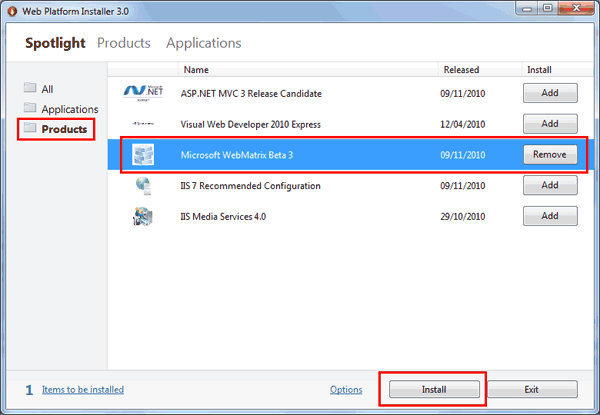Select ASP.NET MVC 3 Release Candidate row text
This screenshot has width=600, height=415.
pyautogui.click(x=251, y=94)
